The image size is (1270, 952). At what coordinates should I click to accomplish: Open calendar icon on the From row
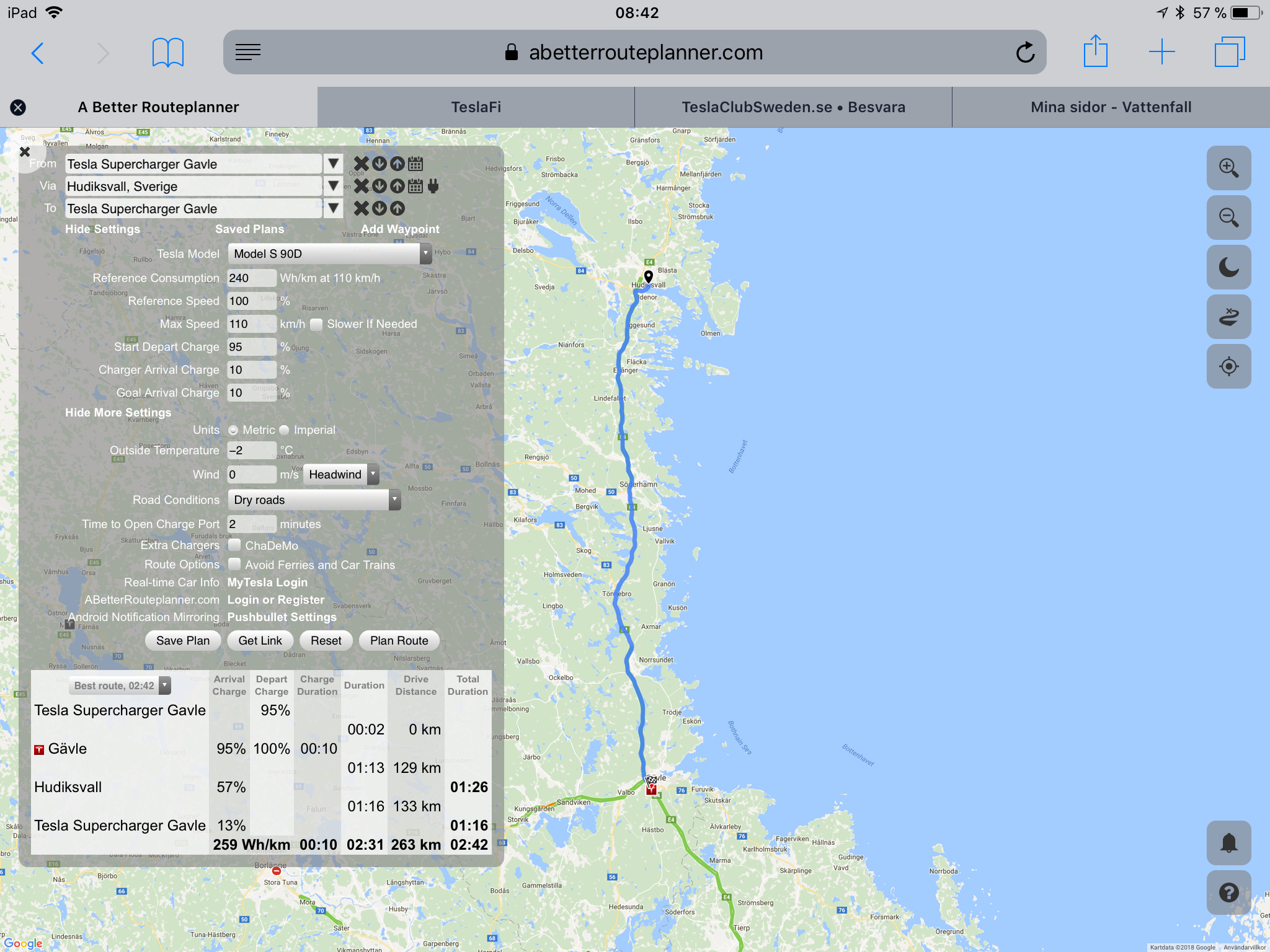pyautogui.click(x=415, y=164)
